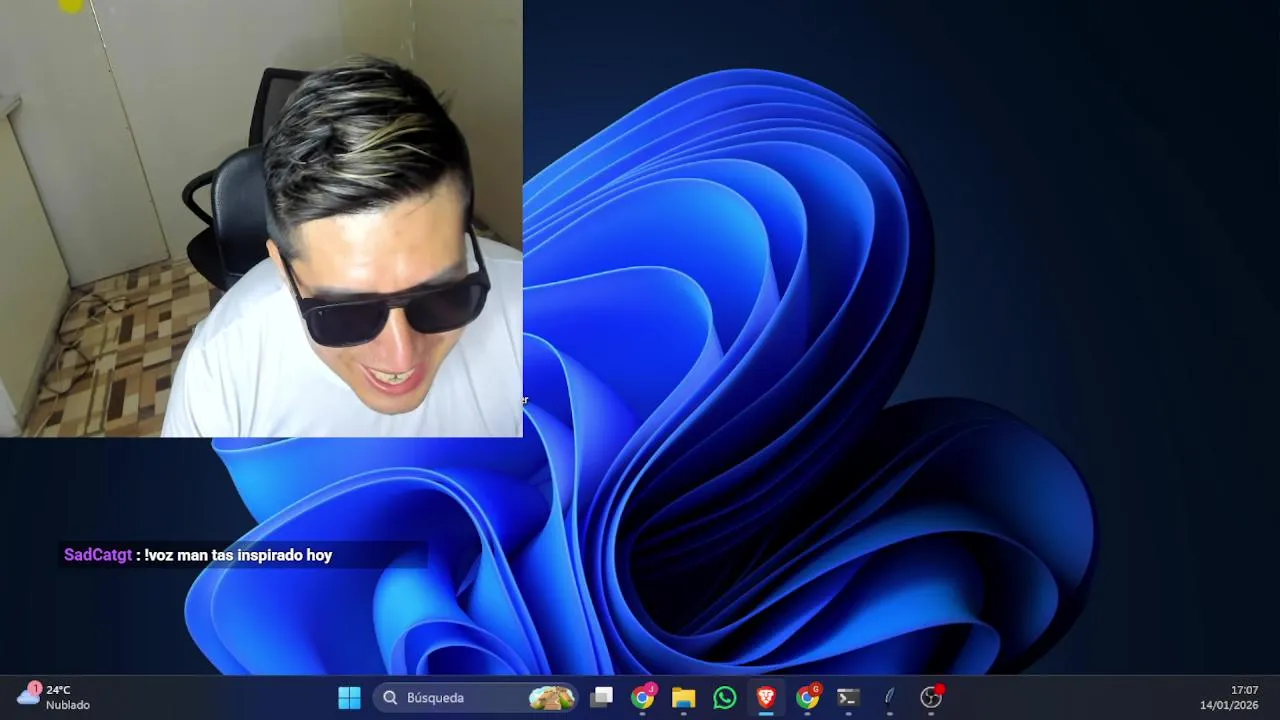Screen dimensions: 1280x720
Task: Open WhatsApp from the taskbar
Action: tap(725, 697)
